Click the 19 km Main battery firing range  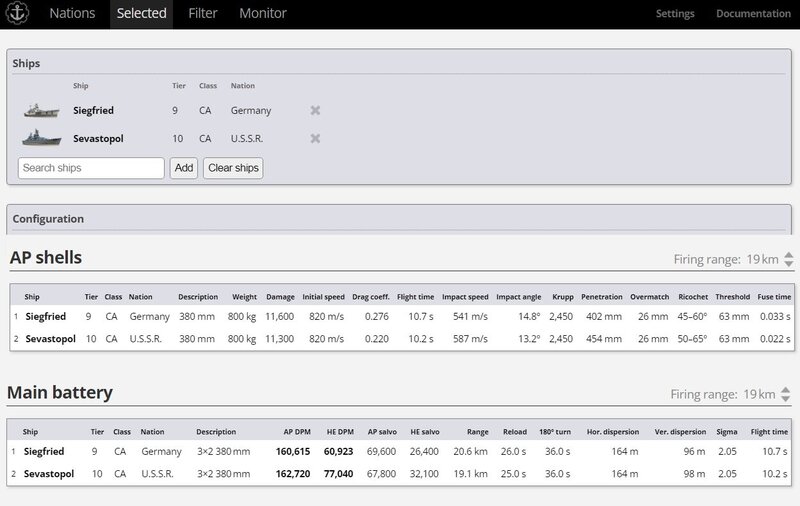coord(759,394)
